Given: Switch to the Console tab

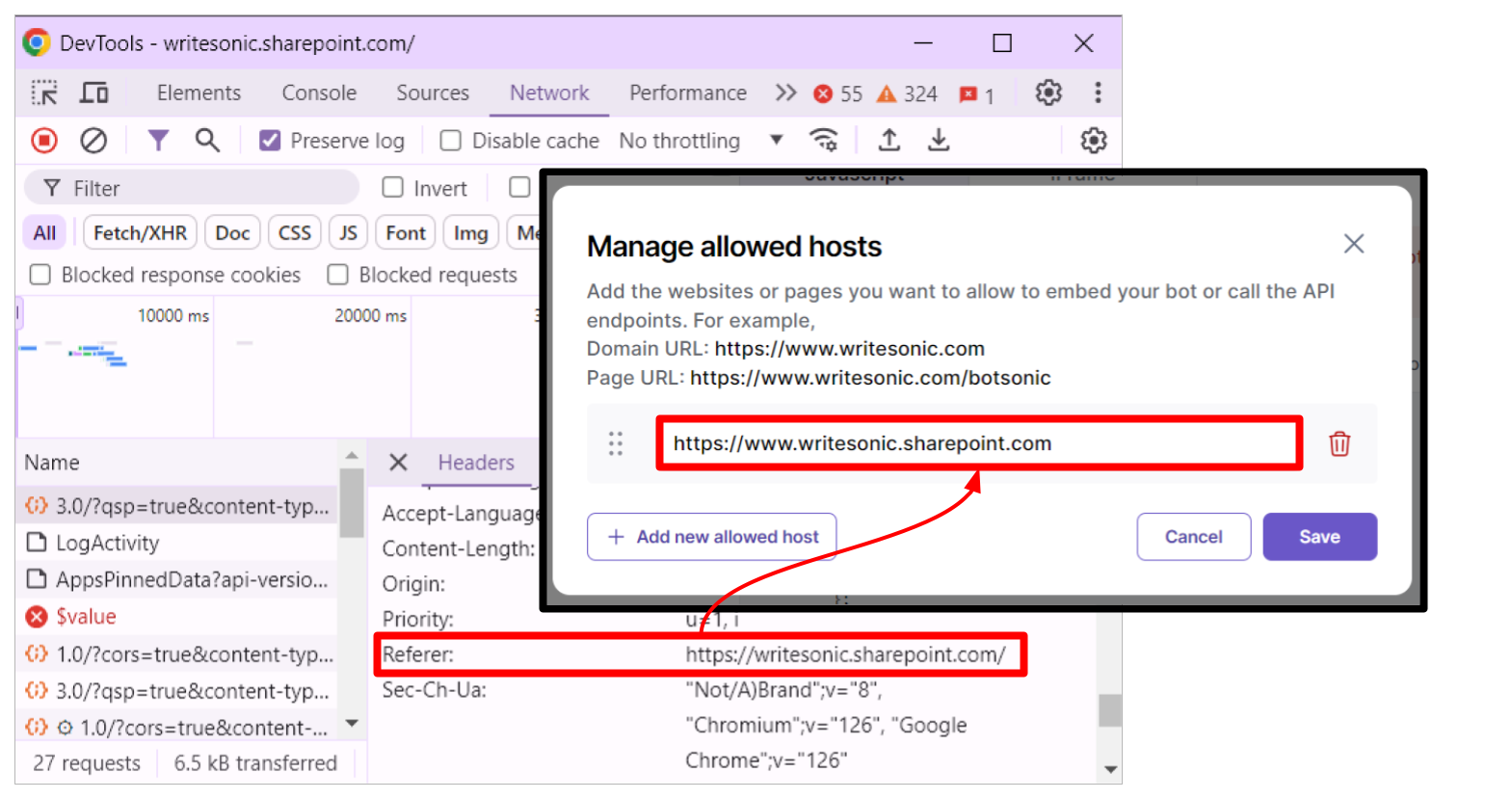Looking at the screenshot, I should pos(319,93).
